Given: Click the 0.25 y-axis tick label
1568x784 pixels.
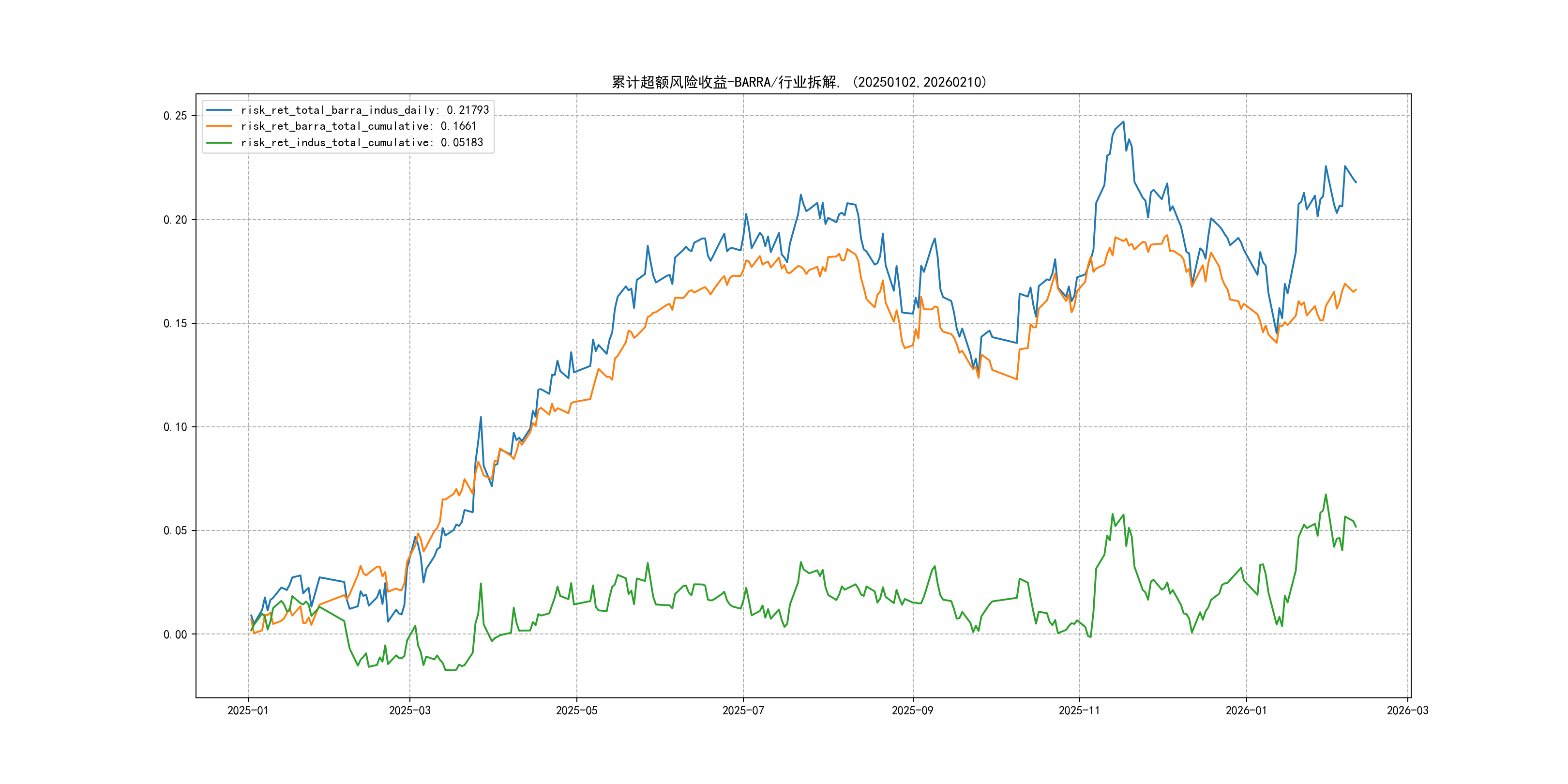Looking at the screenshot, I should (x=175, y=116).
